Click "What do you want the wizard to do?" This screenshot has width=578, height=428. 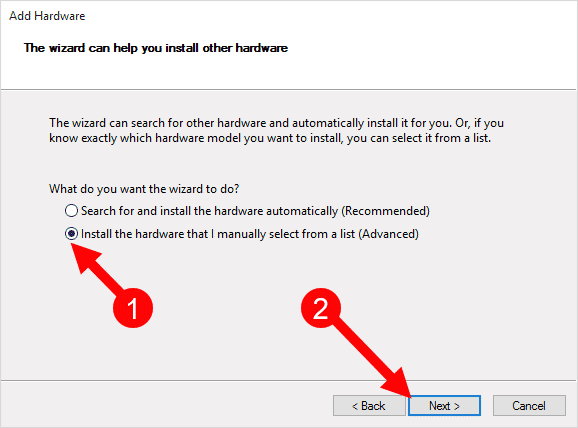click(144, 189)
